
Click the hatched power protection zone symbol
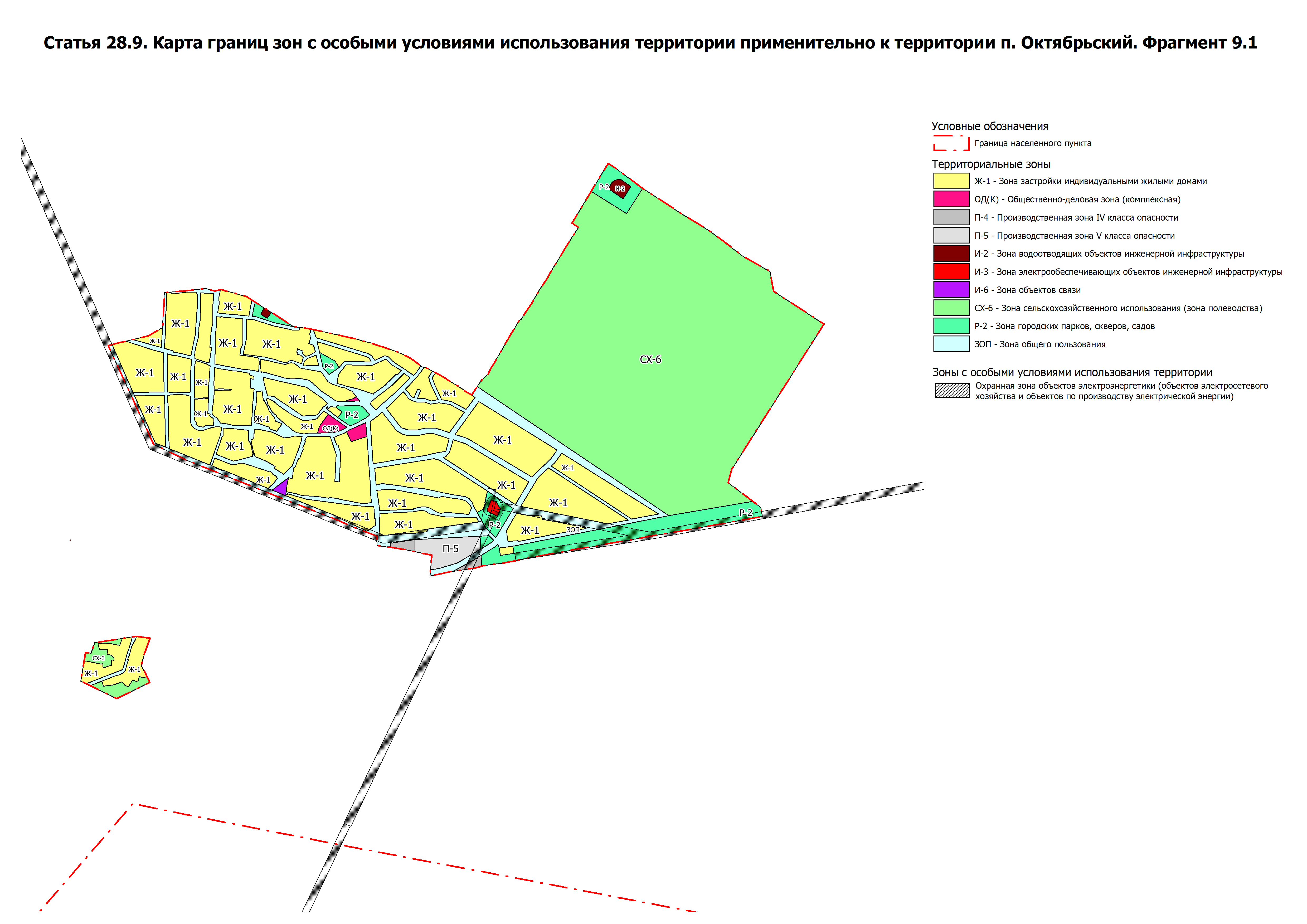[x=952, y=391]
